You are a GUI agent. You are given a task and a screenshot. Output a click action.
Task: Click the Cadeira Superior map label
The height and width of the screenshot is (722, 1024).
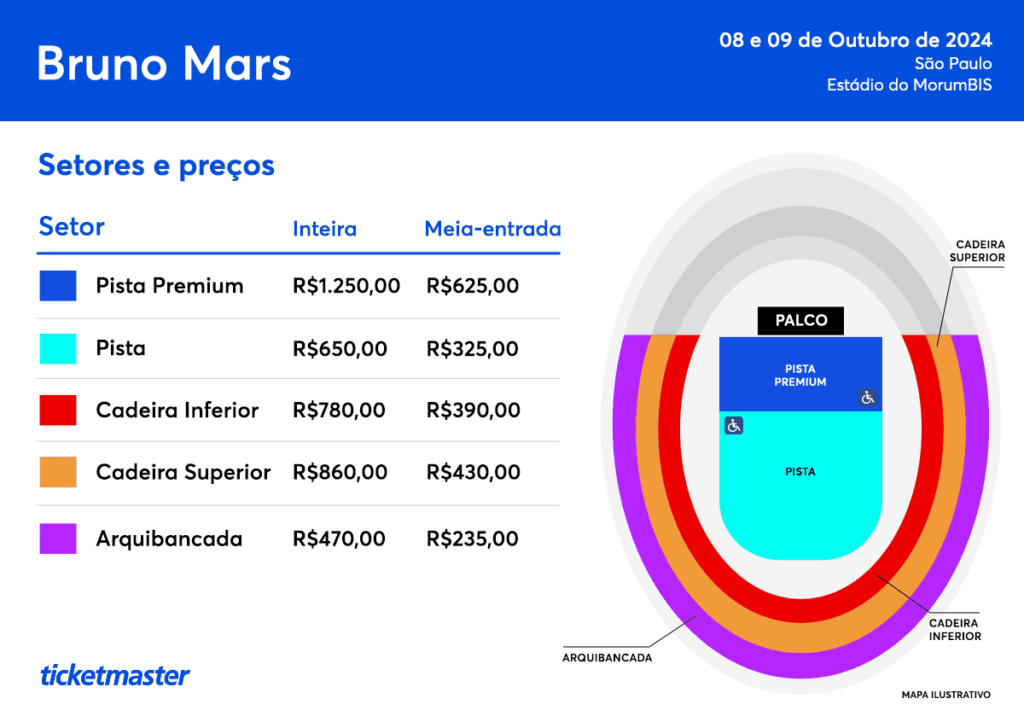click(x=978, y=251)
